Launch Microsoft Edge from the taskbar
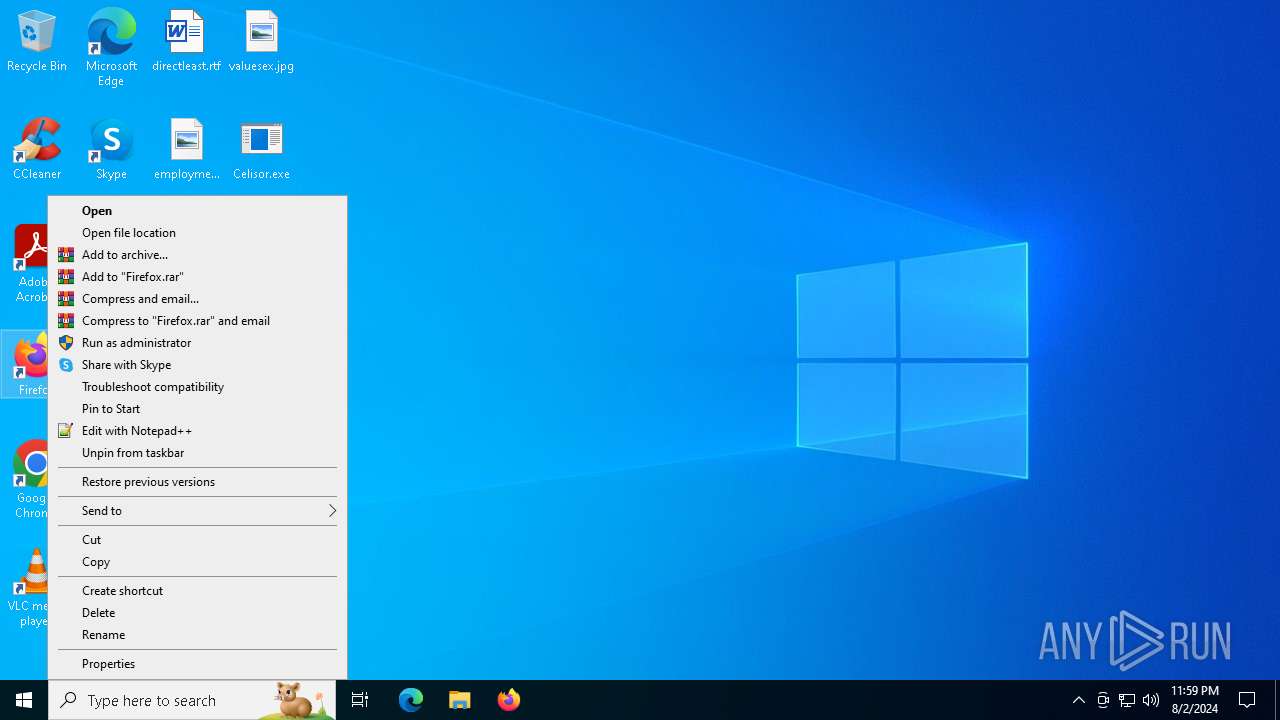Viewport: 1280px width, 720px height. click(411, 700)
